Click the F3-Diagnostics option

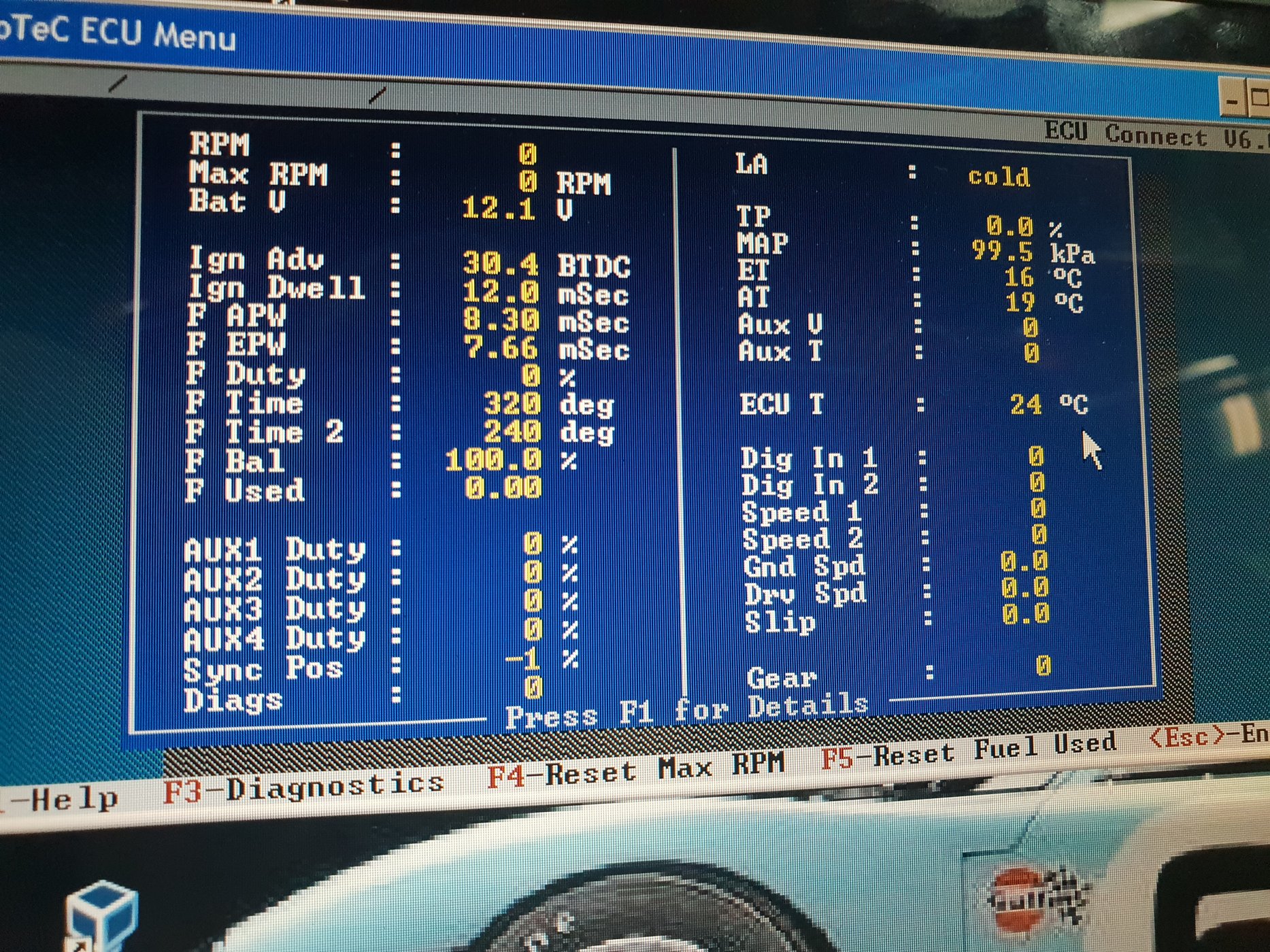point(303,788)
